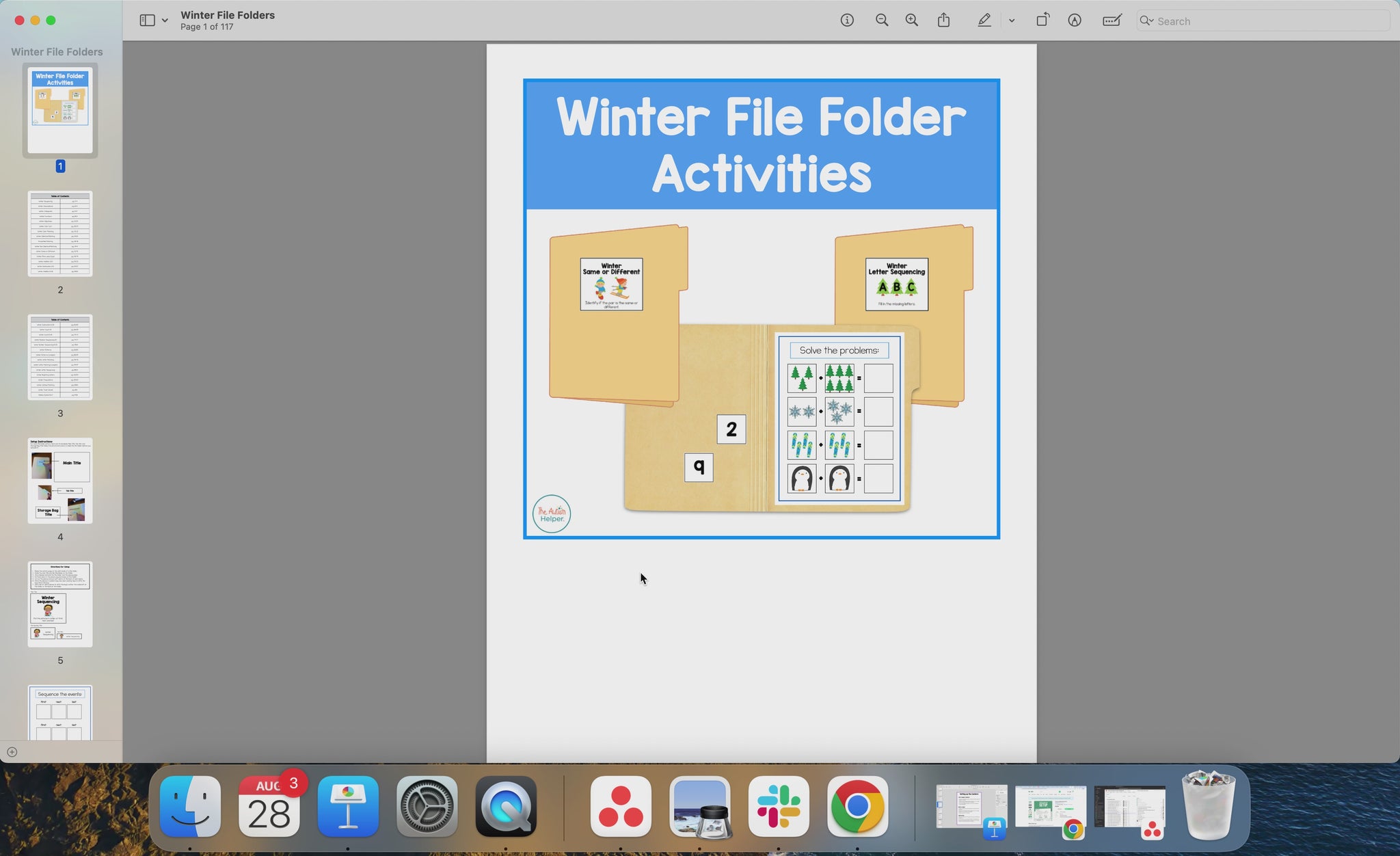Click the Form Filling toolbar icon
Screen dimensions: 1400x856
click(1112, 21)
